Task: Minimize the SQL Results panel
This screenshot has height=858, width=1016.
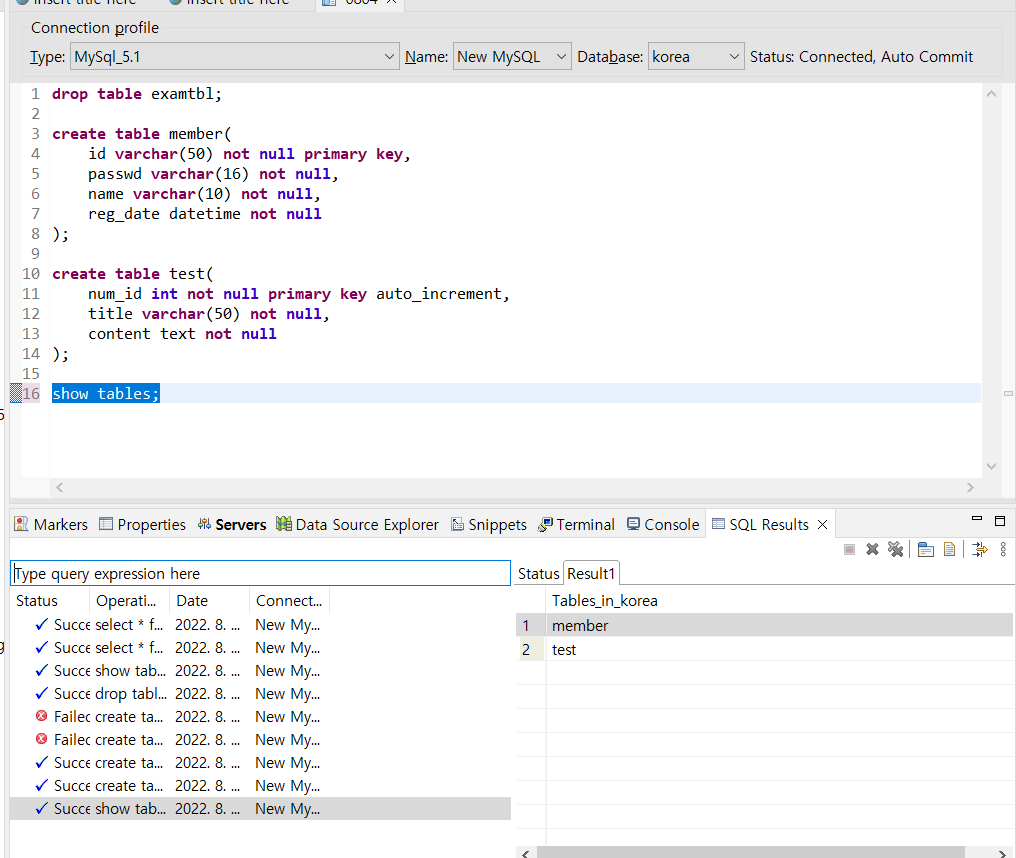Action: click(977, 519)
